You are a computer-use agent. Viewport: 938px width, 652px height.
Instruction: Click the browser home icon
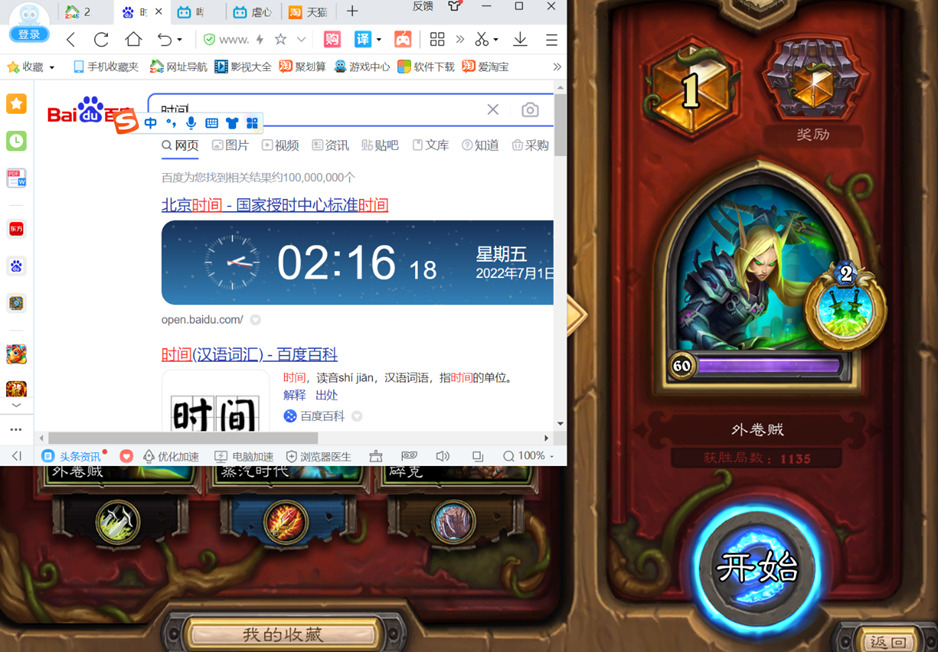click(x=133, y=40)
